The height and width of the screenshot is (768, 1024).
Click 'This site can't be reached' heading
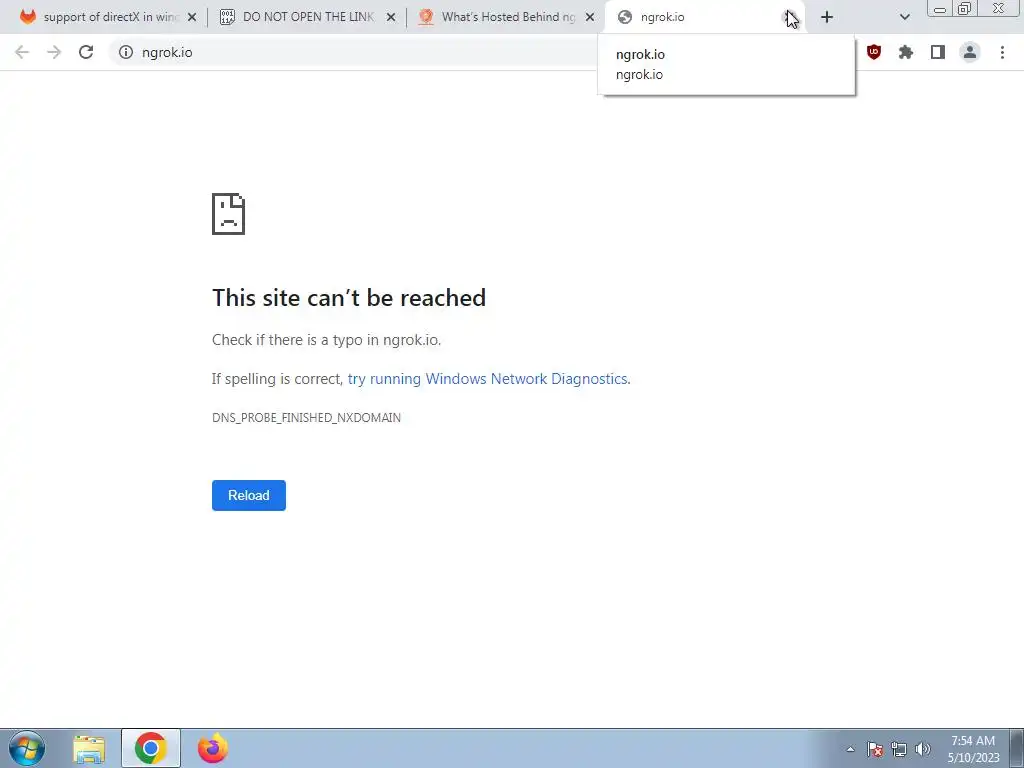pos(349,298)
